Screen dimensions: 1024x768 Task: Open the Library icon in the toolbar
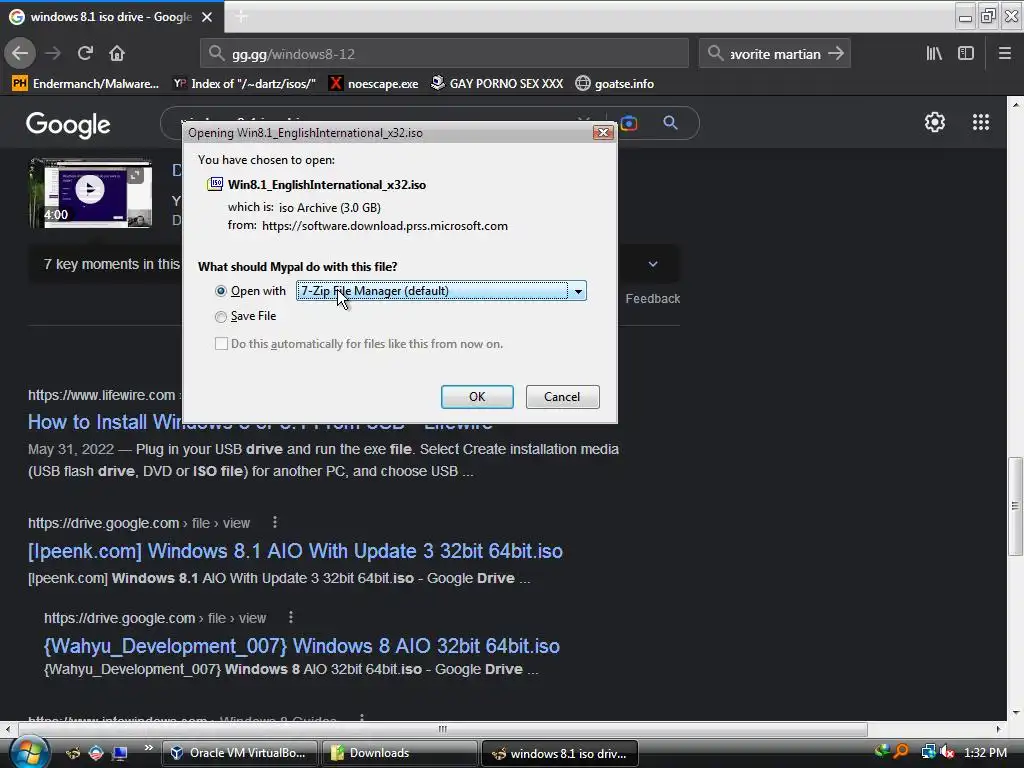[934, 53]
